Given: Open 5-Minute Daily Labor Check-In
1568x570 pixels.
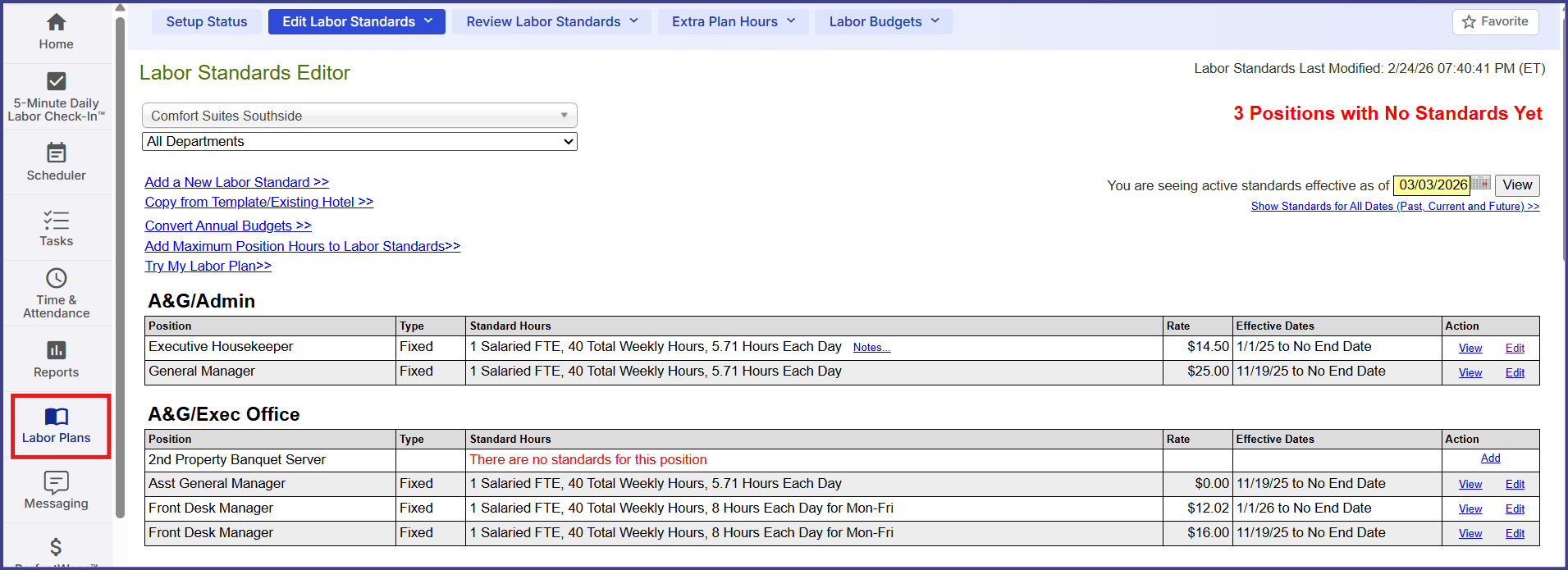Looking at the screenshot, I should 56,82.
